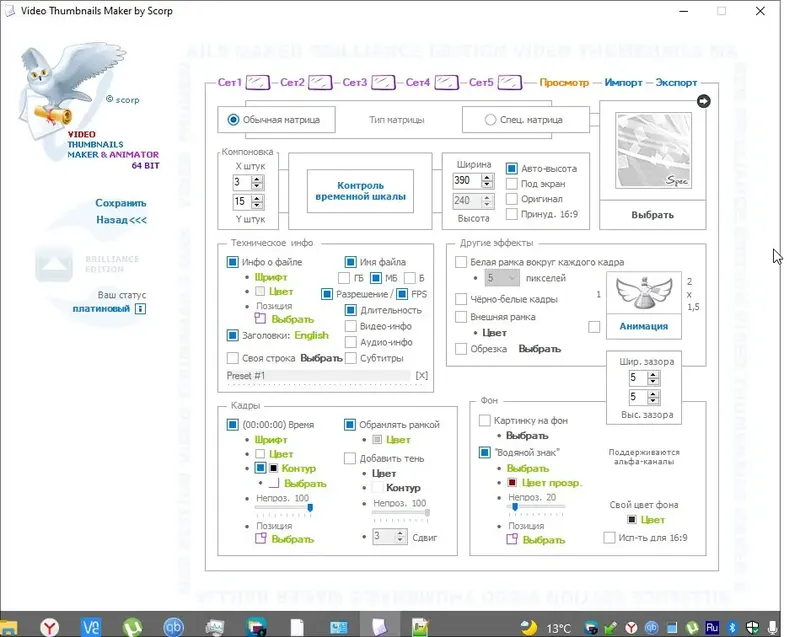Screen dimensions: 800x637
Task: Switch to the Сет3 tab label
Action: click(x=355, y=82)
